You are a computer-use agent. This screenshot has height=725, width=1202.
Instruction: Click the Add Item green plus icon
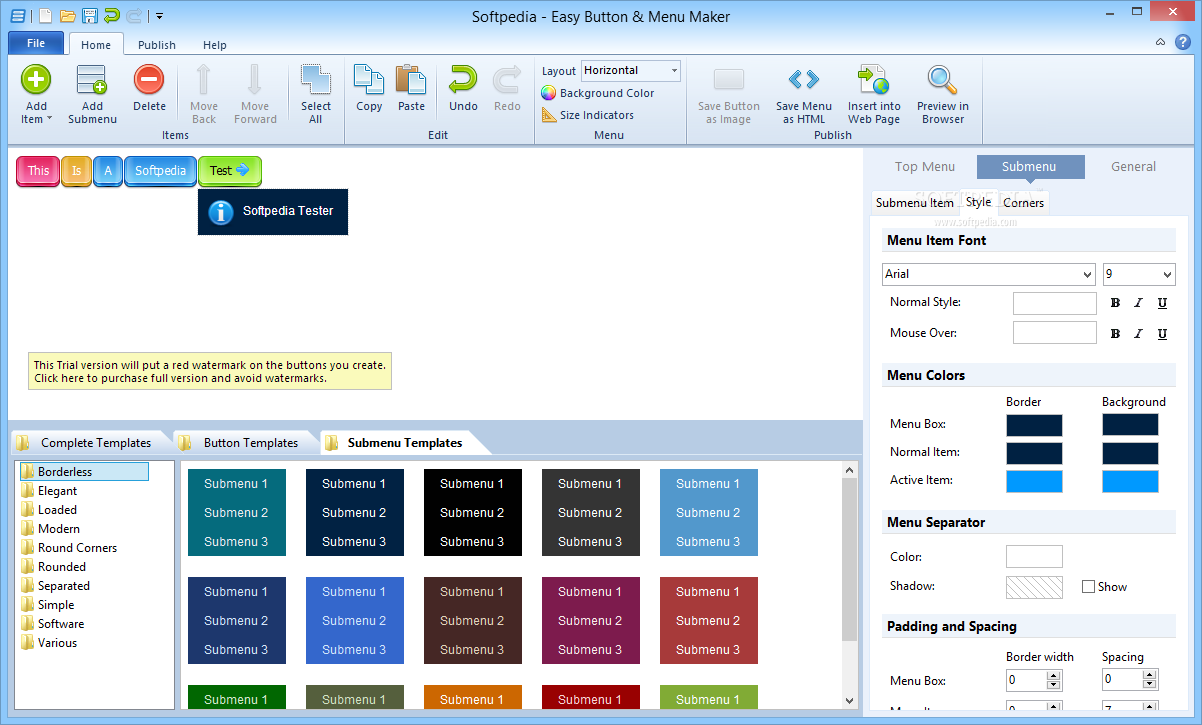(36, 80)
